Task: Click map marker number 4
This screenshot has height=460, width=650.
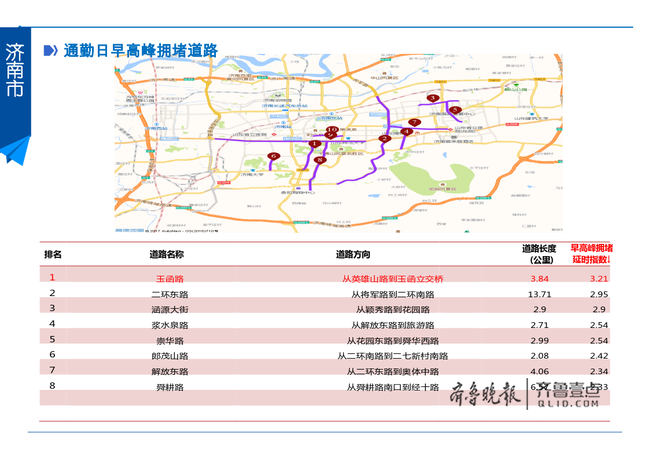Action: click(407, 132)
